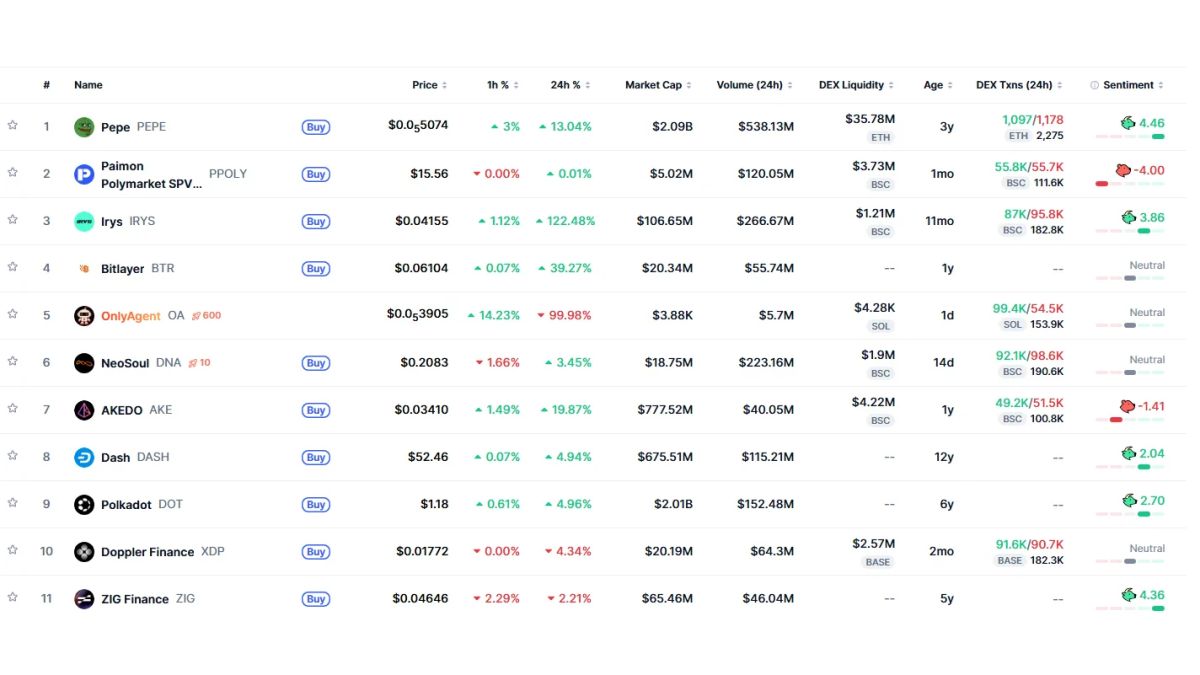This screenshot has width=1200, height=675.
Task: Open the OnlyAgent coin name link
Action: point(131,316)
